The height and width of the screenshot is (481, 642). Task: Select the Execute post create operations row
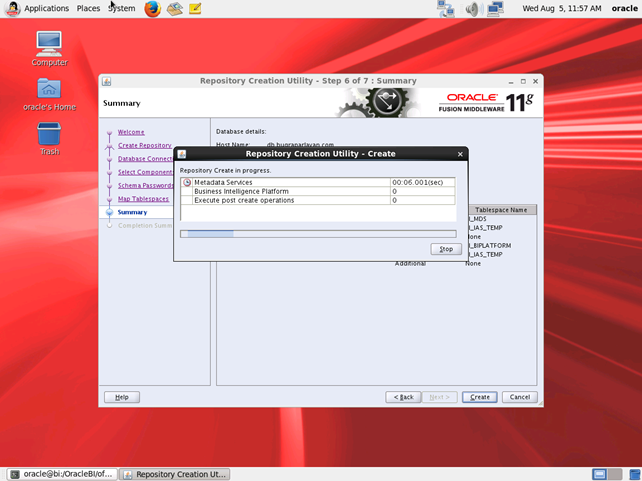318,200
